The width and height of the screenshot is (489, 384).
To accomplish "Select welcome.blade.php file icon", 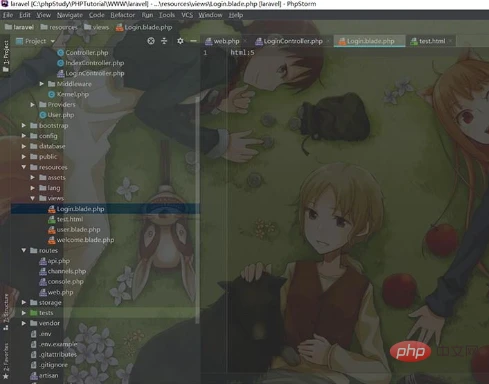I will tap(51, 240).
